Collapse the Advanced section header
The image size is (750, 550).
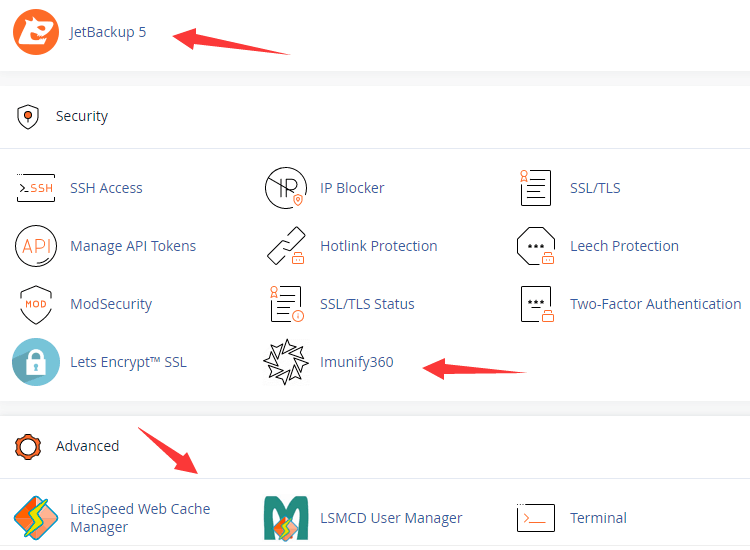(x=87, y=447)
